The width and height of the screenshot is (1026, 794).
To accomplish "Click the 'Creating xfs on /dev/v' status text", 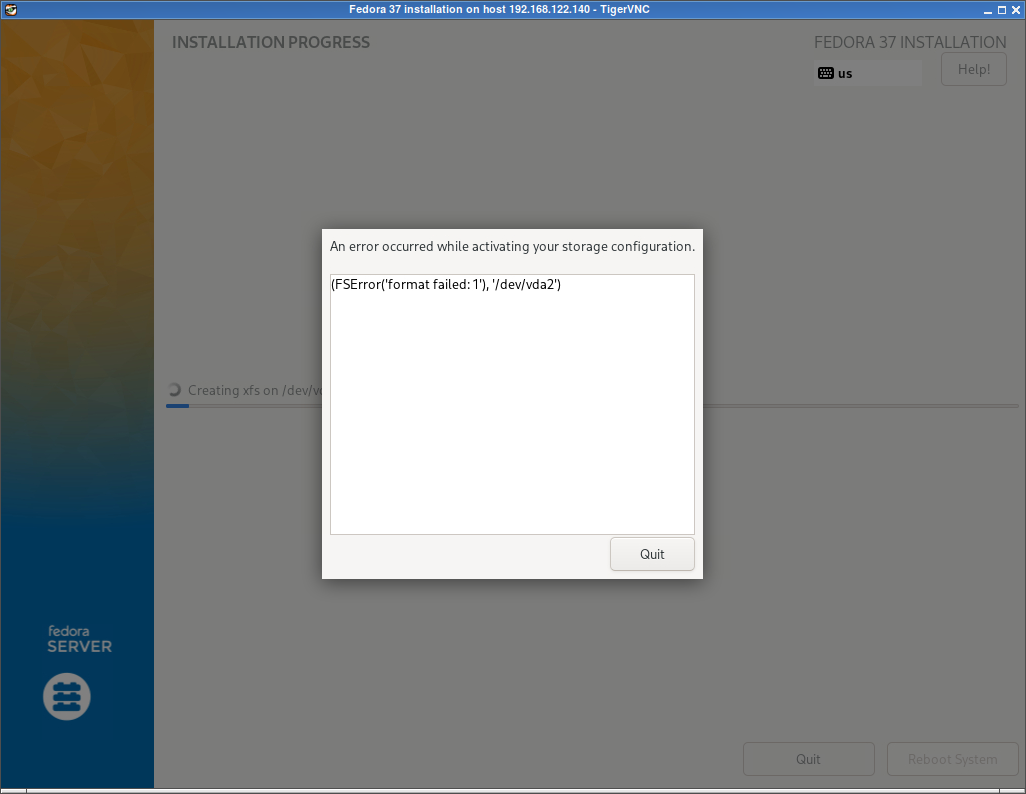I will click(255, 390).
